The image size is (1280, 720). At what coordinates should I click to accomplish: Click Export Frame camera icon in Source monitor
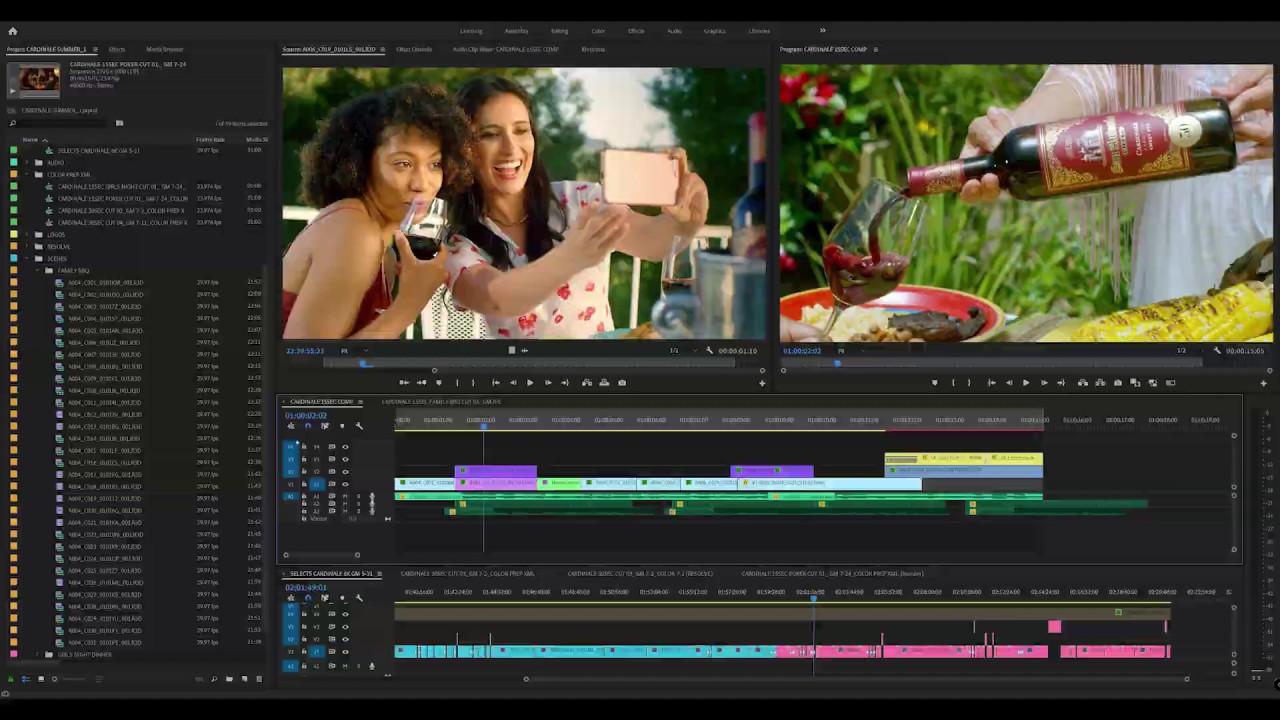click(x=622, y=383)
